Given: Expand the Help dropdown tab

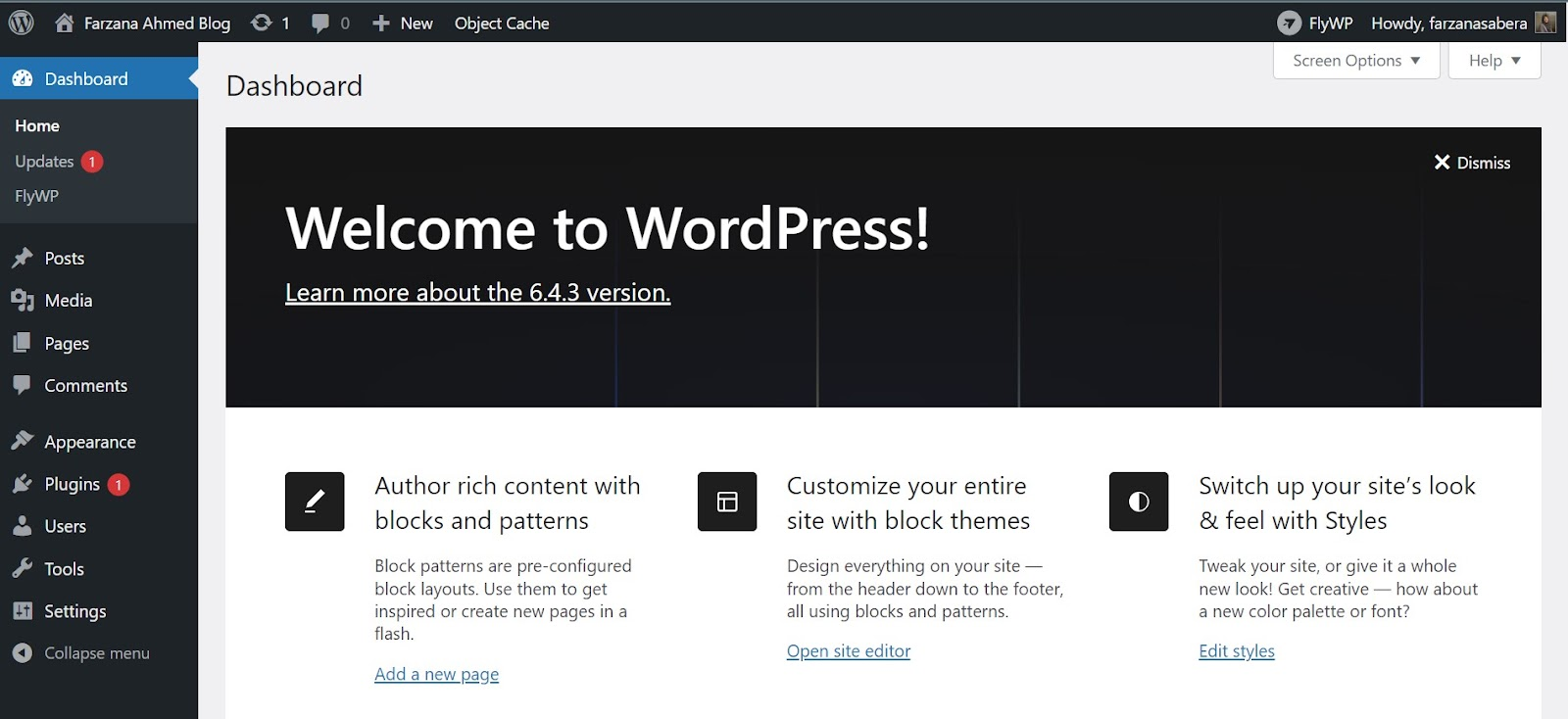Looking at the screenshot, I should [1494, 61].
